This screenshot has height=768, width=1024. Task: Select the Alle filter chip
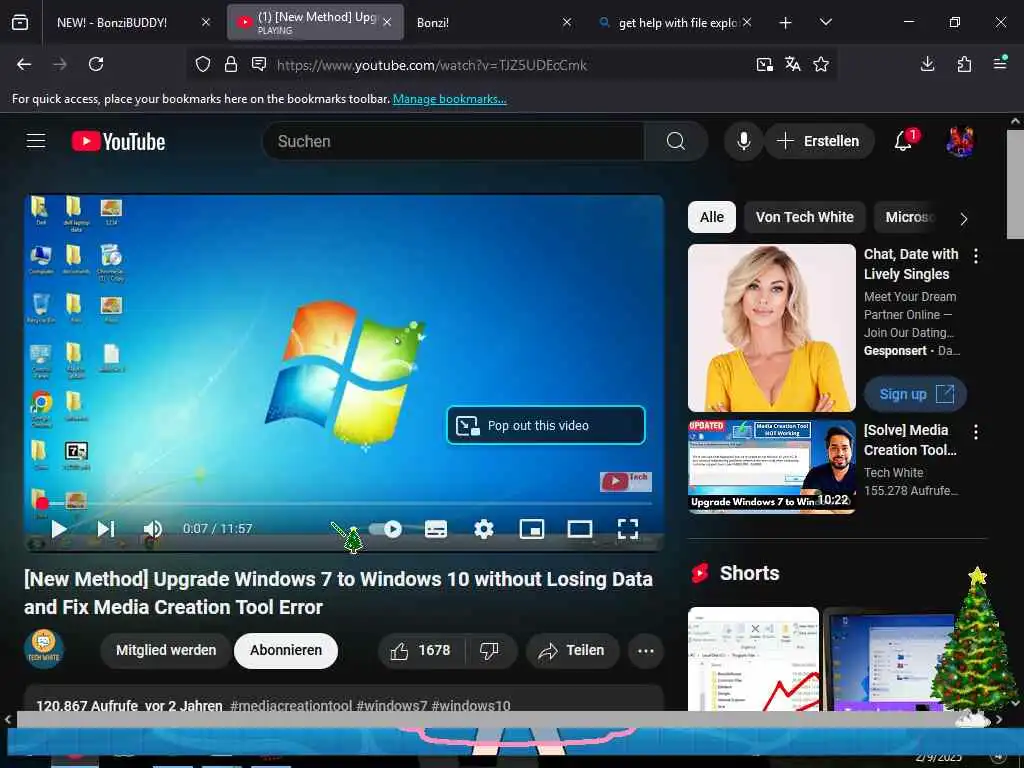711,217
